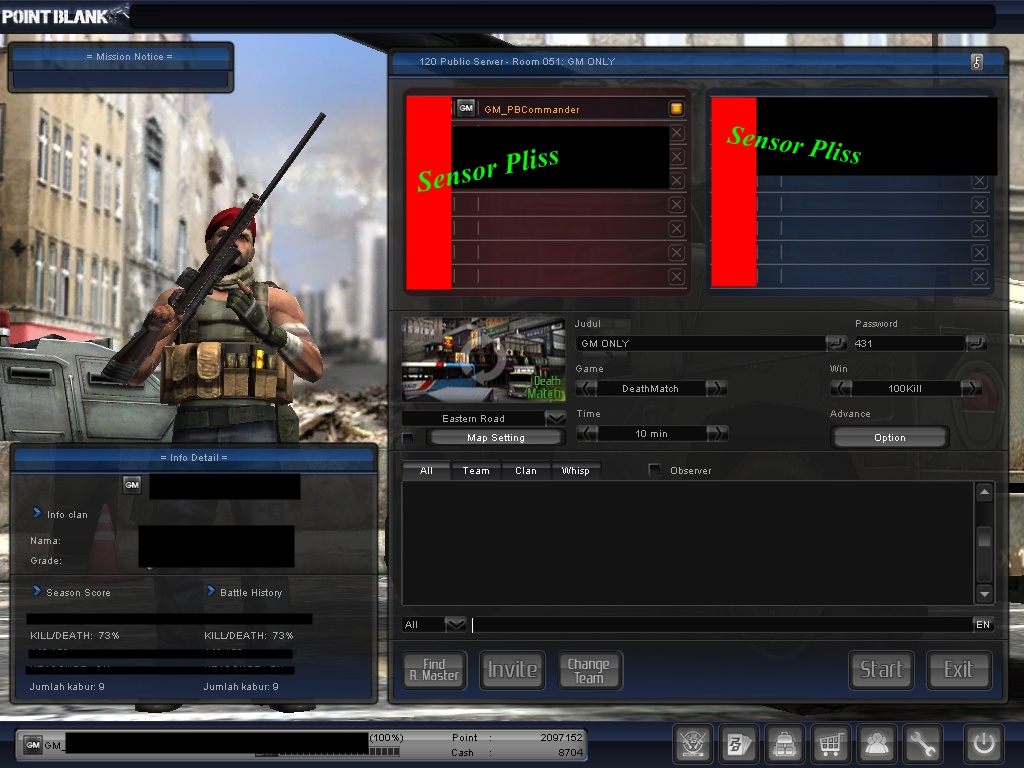Click the 100Kill win value
Image resolution: width=1024 pixels, height=768 pixels.
click(905, 389)
